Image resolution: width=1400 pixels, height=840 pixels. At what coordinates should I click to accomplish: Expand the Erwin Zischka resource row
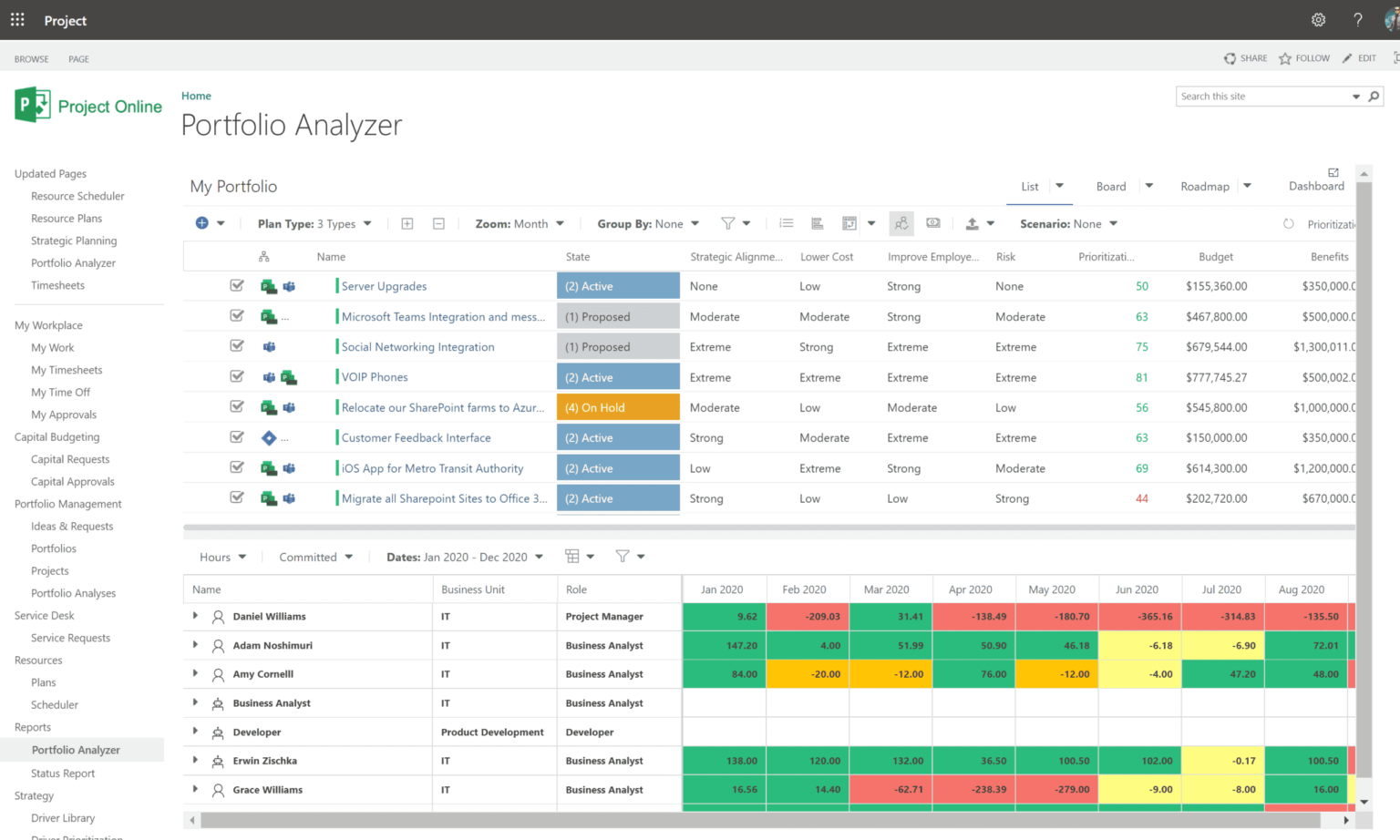195,760
